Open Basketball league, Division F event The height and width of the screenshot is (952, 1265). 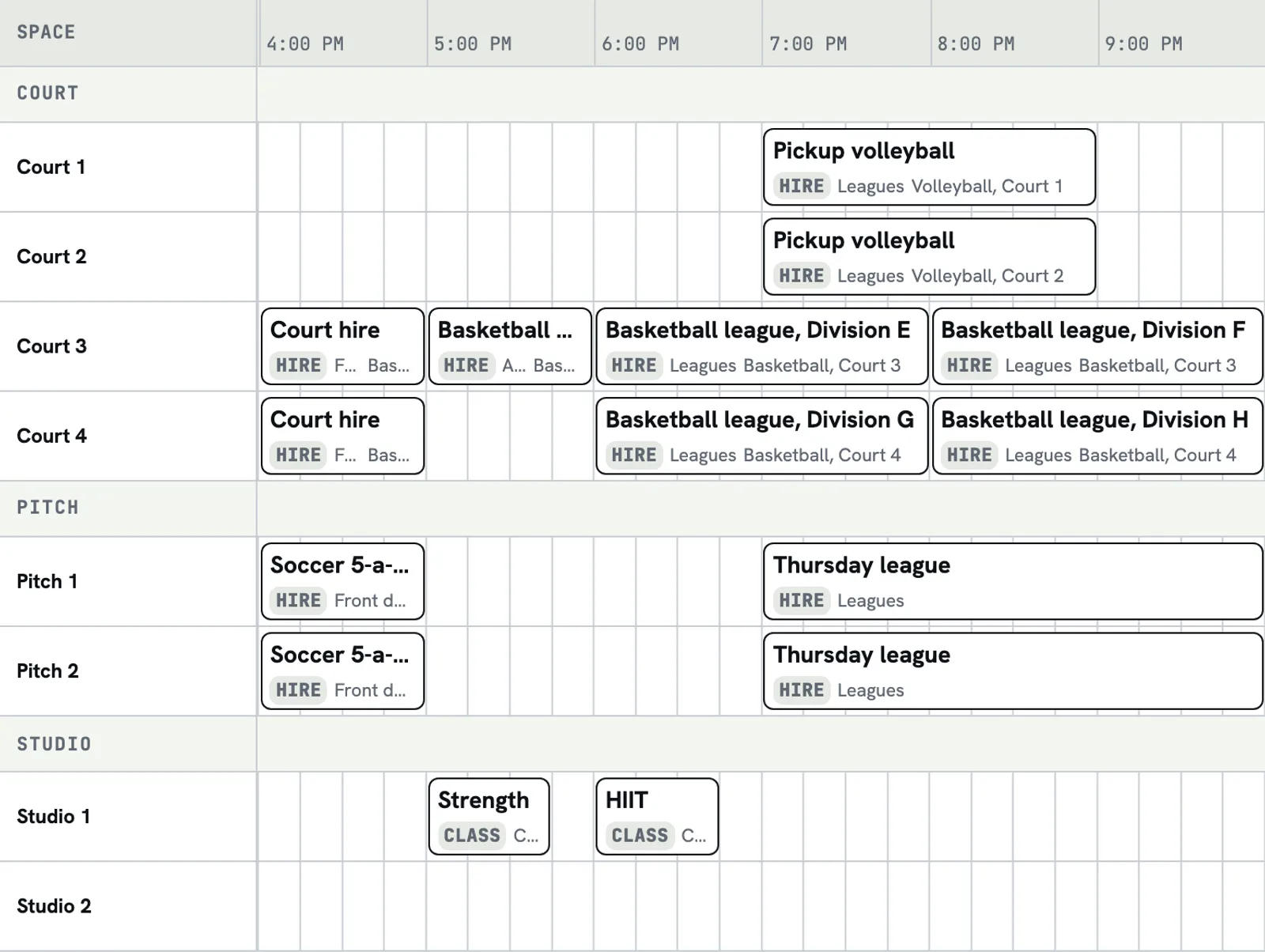(x=1097, y=346)
